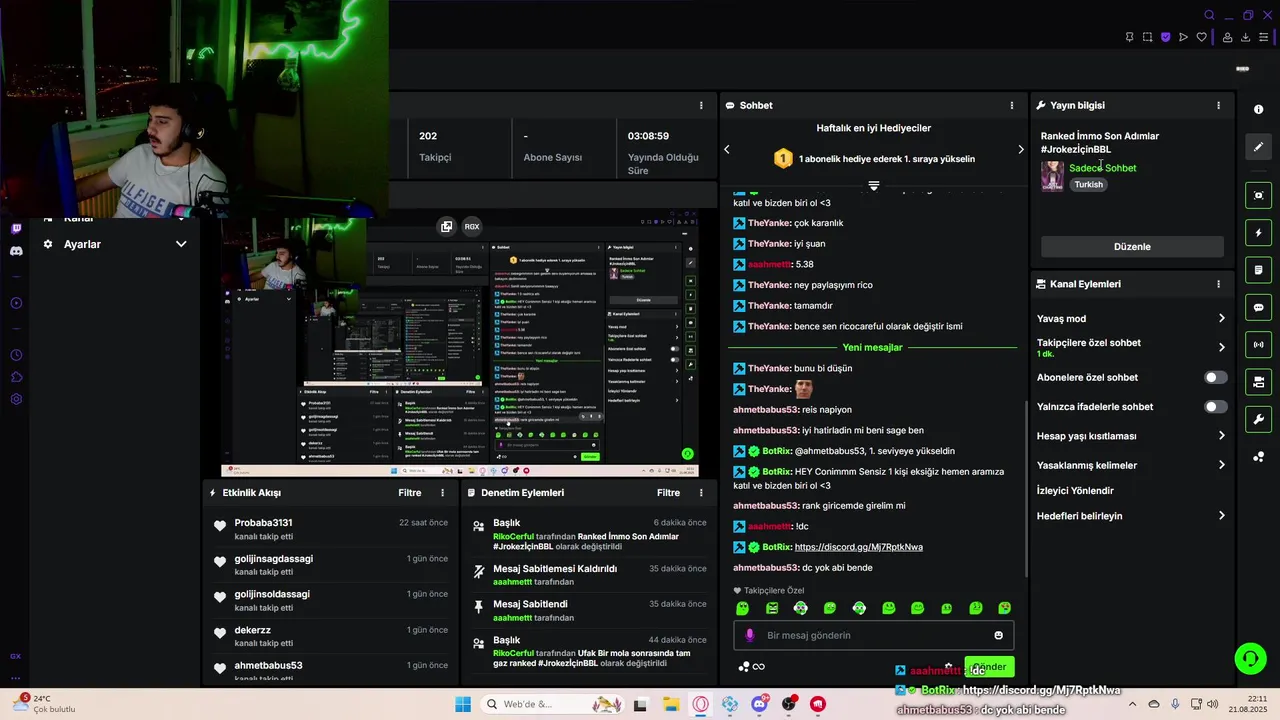Click the wrench tools icon in right toolbar

pos(1259,419)
